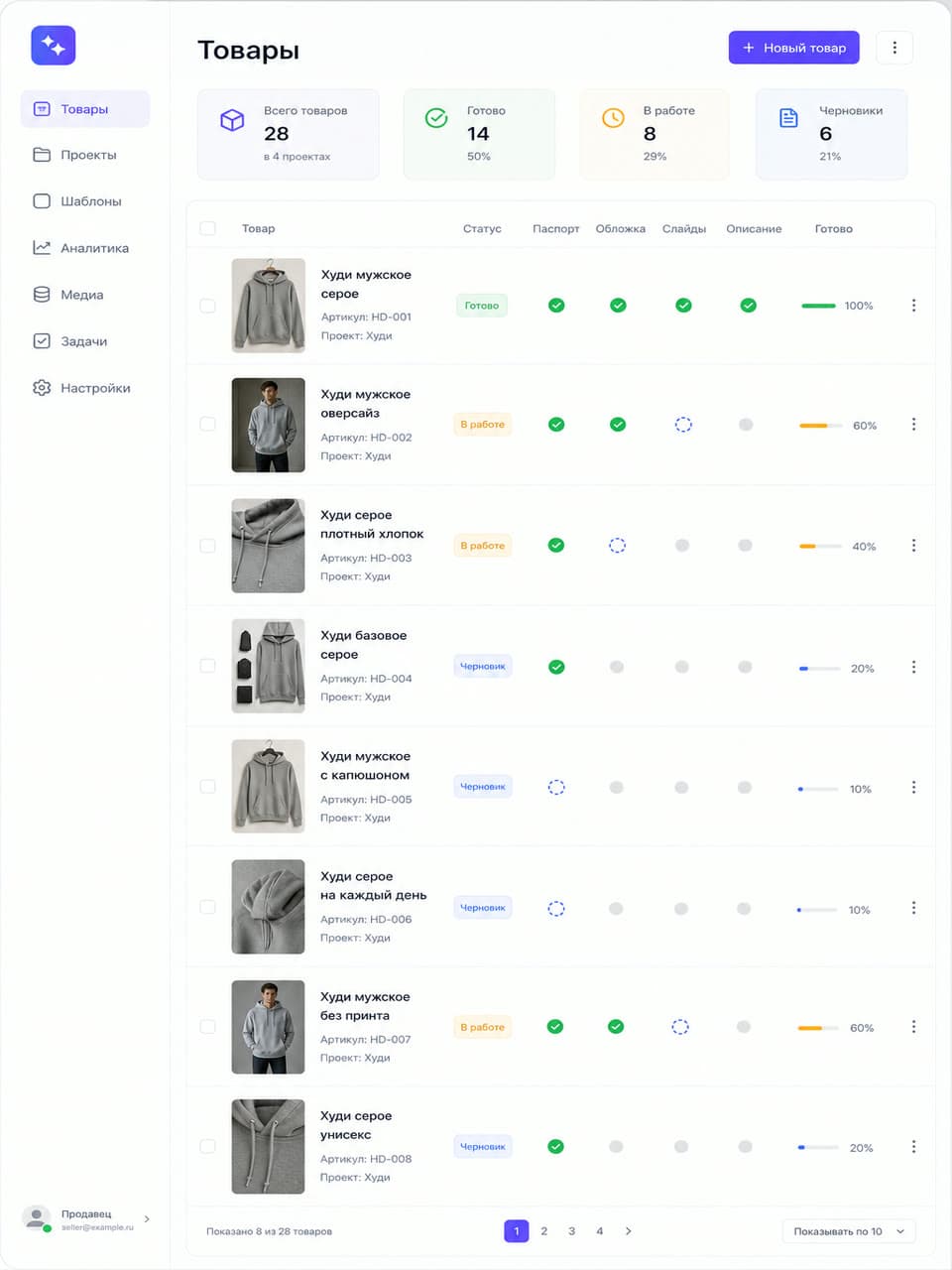This screenshot has height=1270, width=952.
Task: Click the Медиа database icon in sidebar
Action: 42,295
